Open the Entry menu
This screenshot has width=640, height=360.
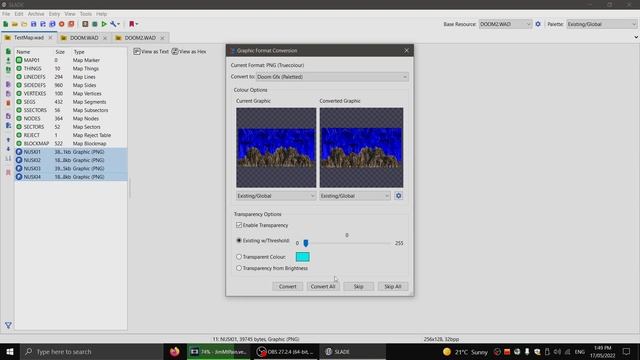(54, 14)
